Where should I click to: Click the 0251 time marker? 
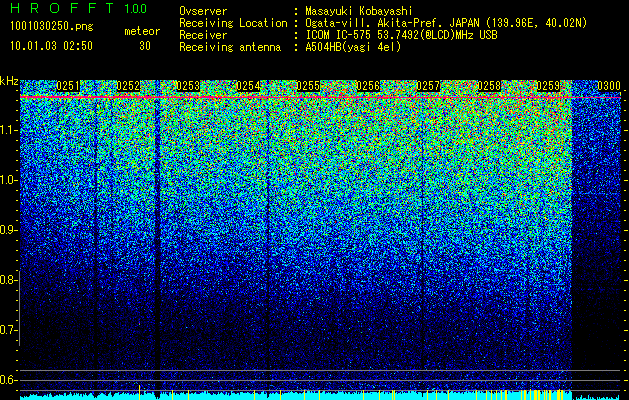pos(68,86)
